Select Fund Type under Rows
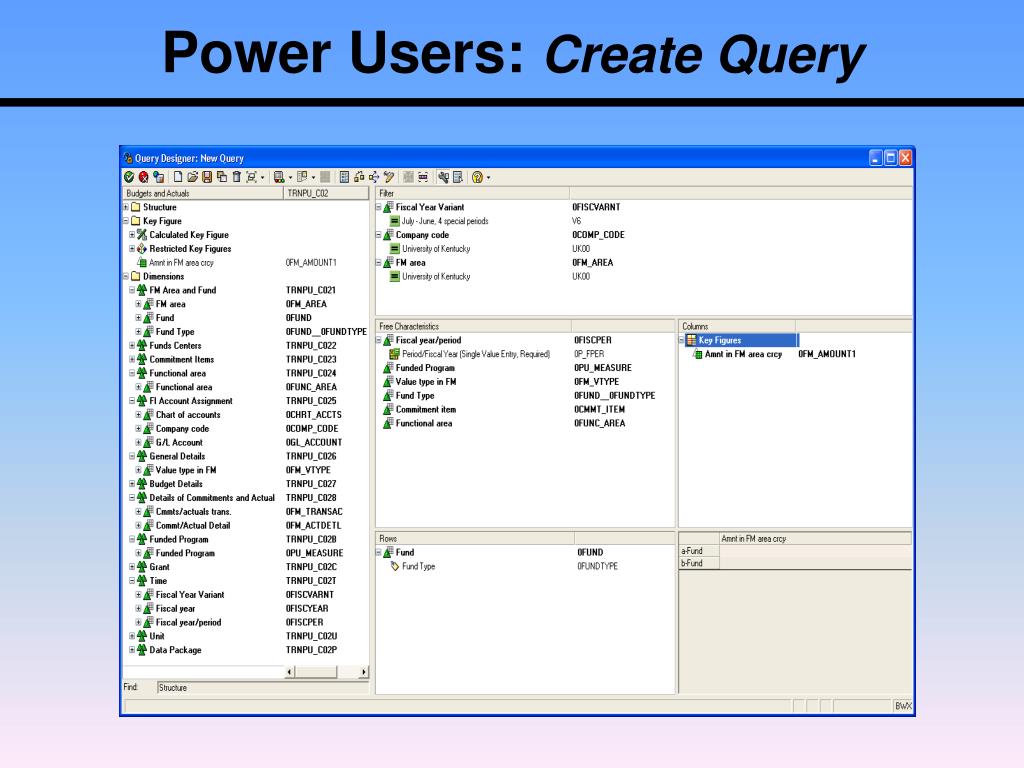The image size is (1024, 768). coord(418,567)
